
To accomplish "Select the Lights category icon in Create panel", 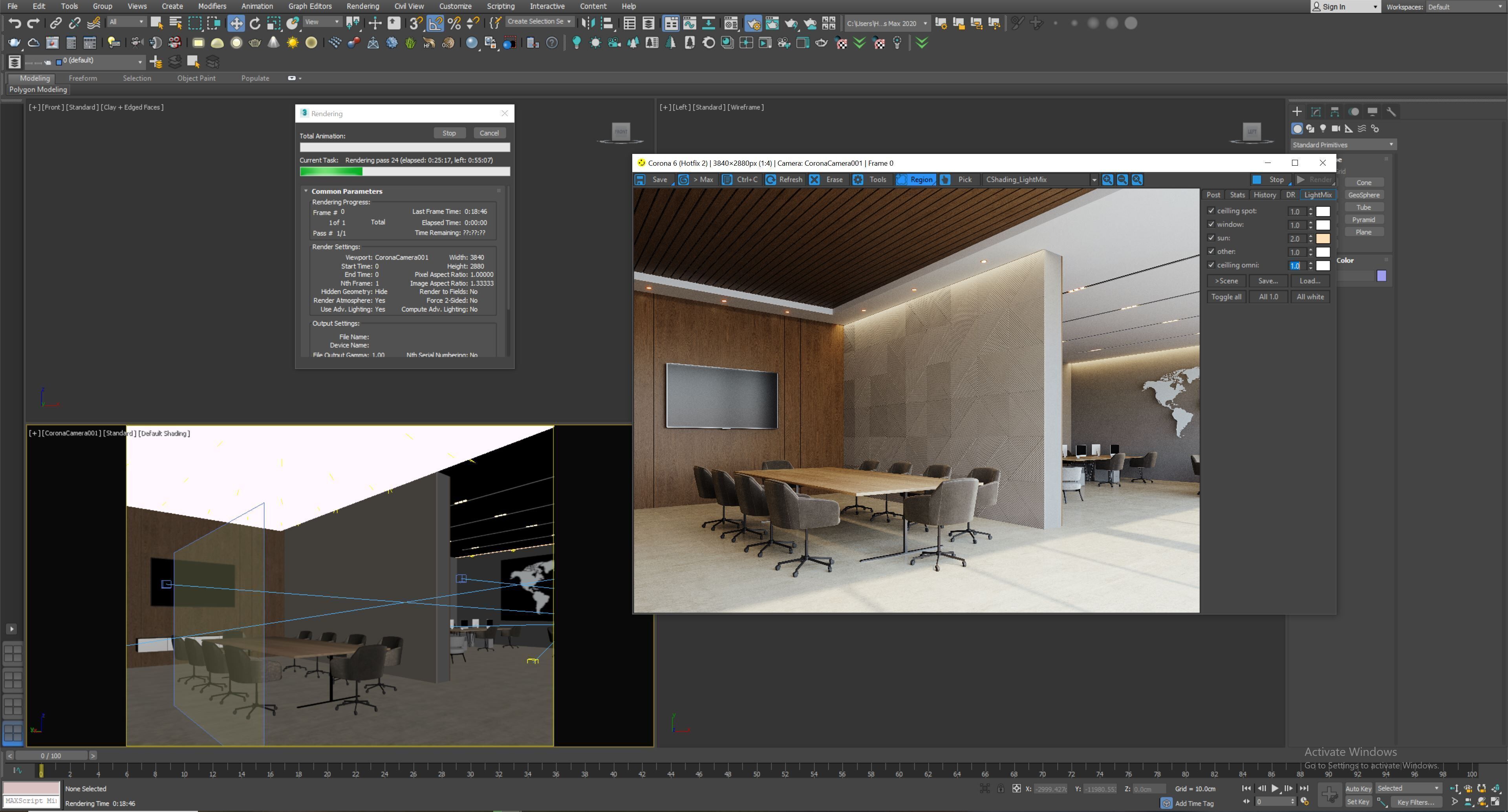I will (1323, 128).
